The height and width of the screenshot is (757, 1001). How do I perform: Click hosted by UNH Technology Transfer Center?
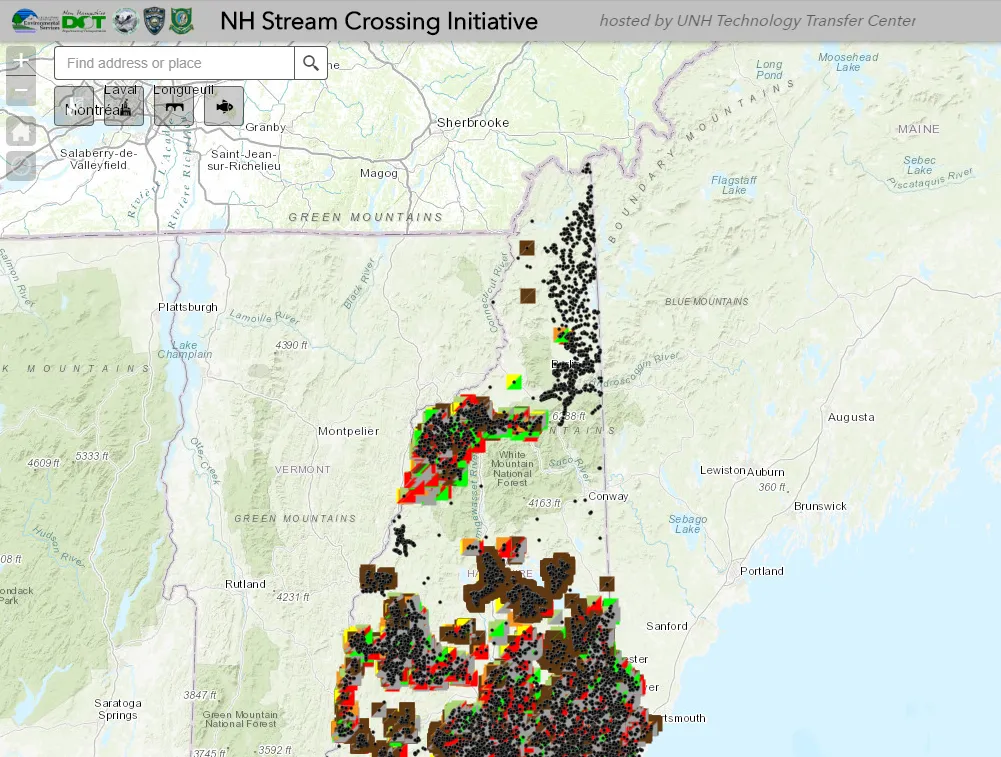[757, 20]
